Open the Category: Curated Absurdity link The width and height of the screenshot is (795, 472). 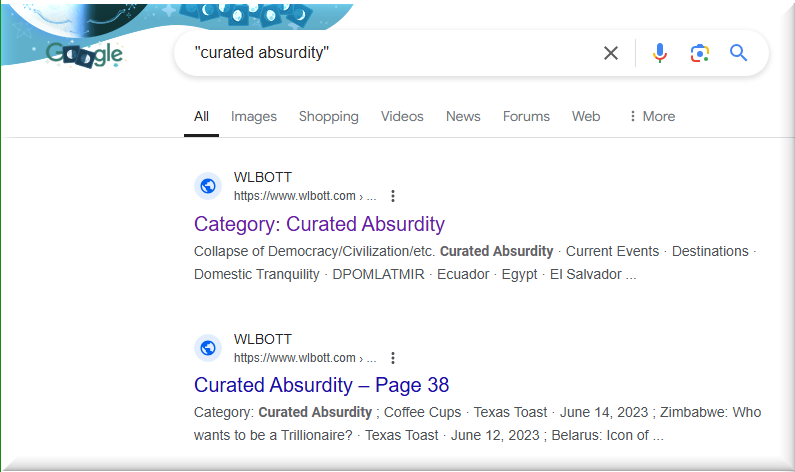[x=319, y=224]
